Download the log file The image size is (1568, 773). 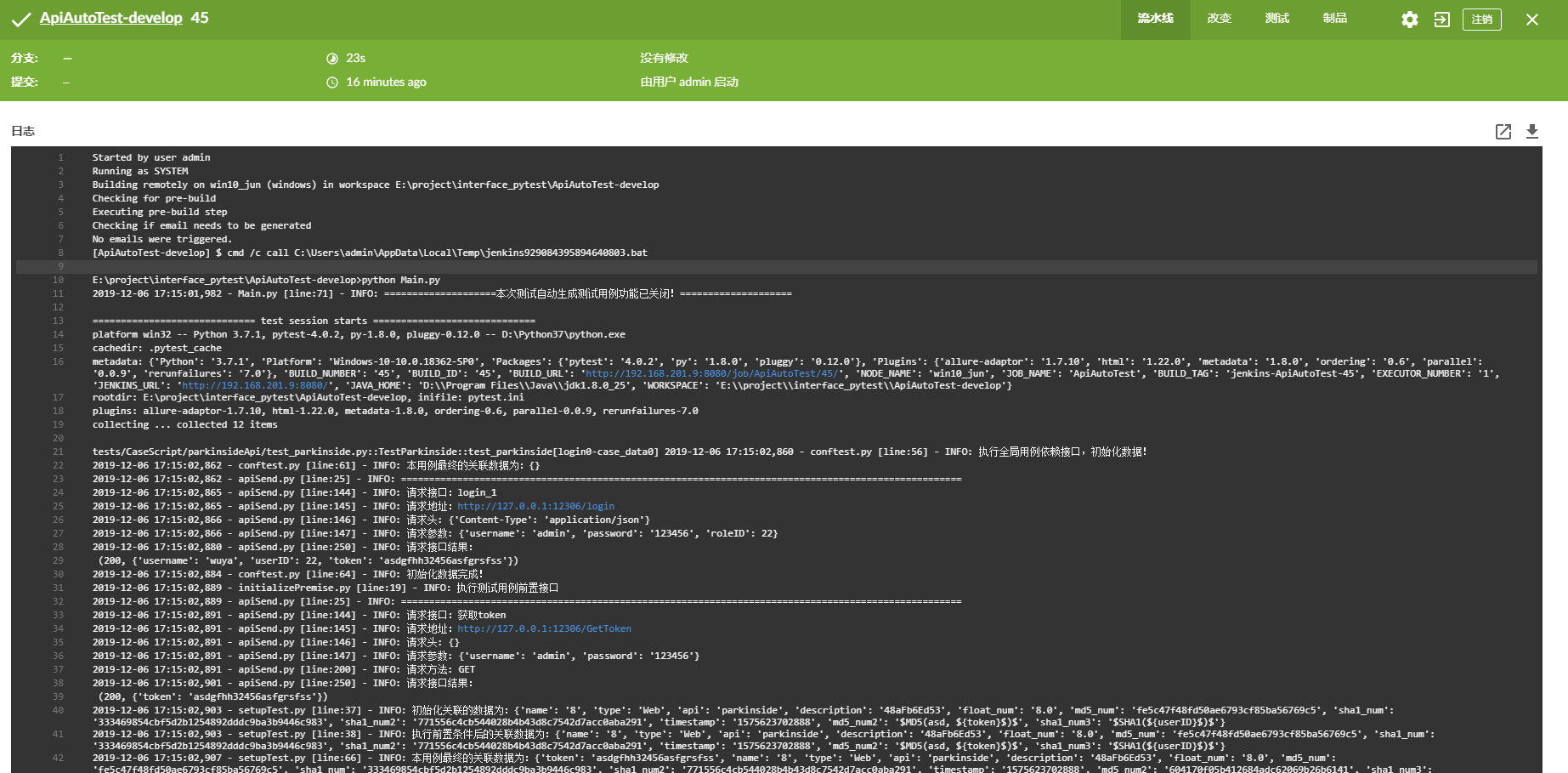[1532, 131]
